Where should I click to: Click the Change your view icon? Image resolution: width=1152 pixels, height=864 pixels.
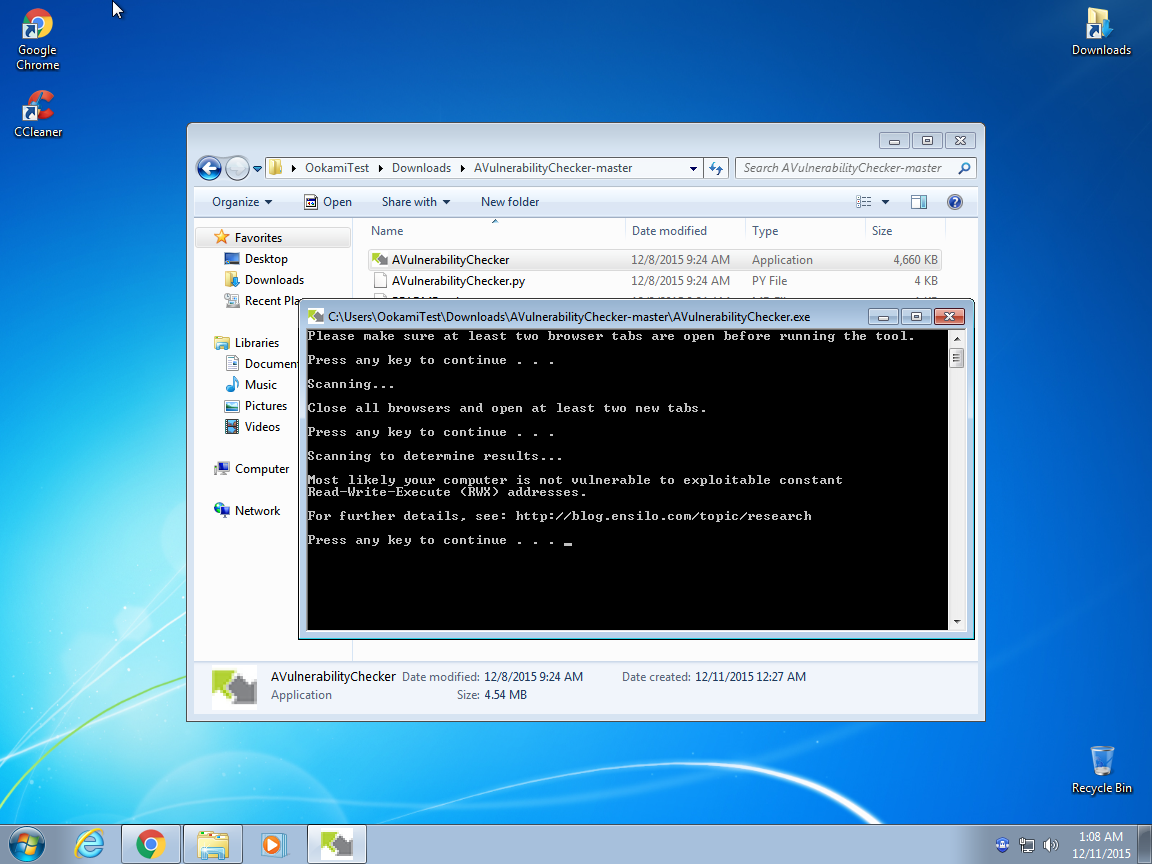(x=864, y=202)
